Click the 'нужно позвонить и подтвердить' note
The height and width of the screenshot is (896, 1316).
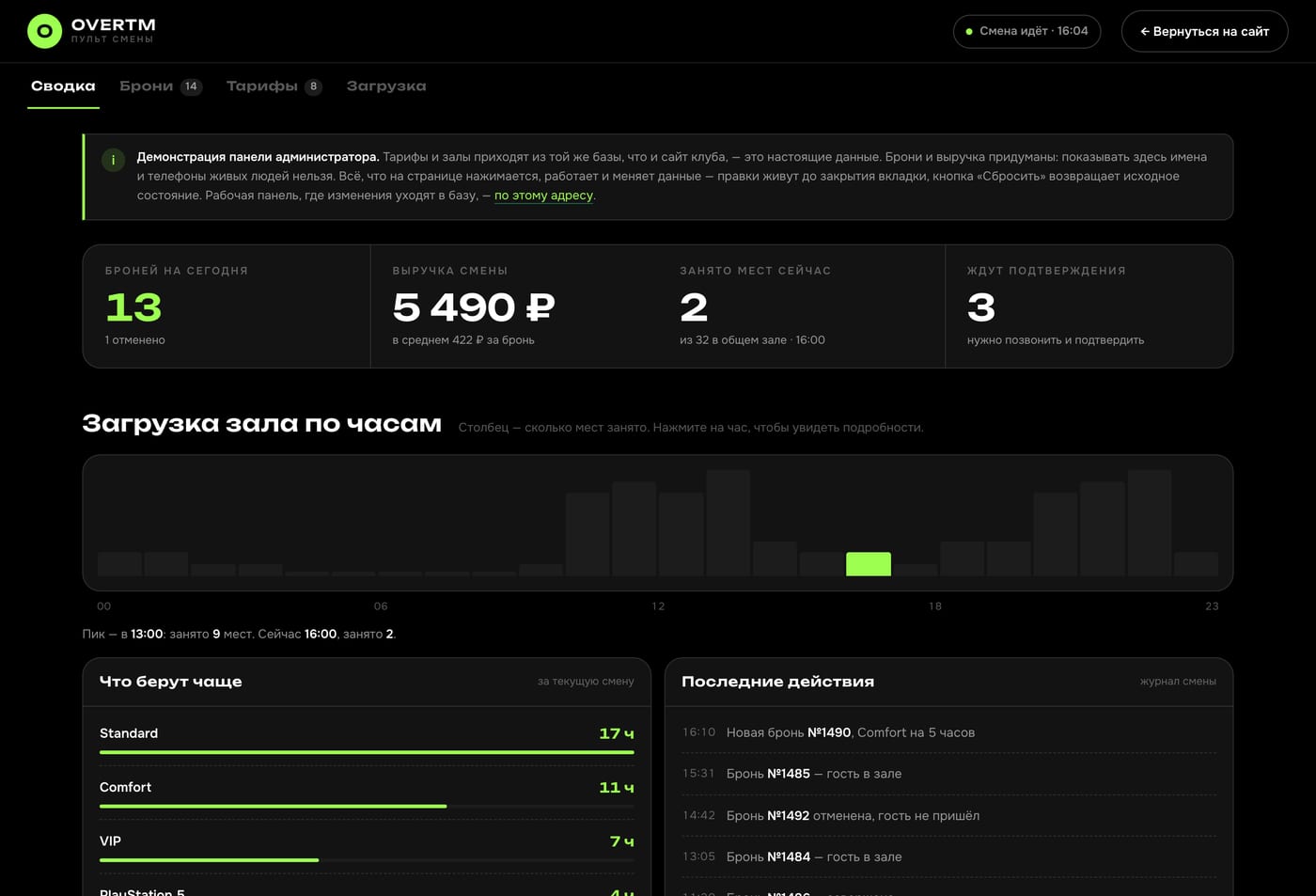click(x=1056, y=340)
